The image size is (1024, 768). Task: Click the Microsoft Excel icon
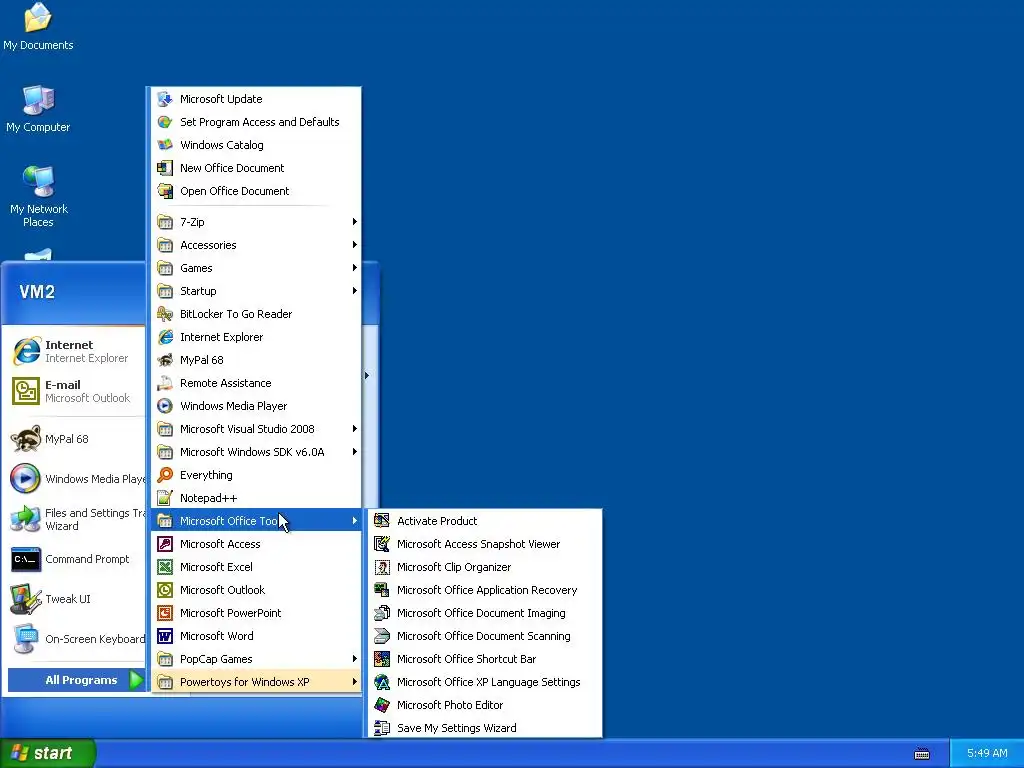click(x=165, y=567)
